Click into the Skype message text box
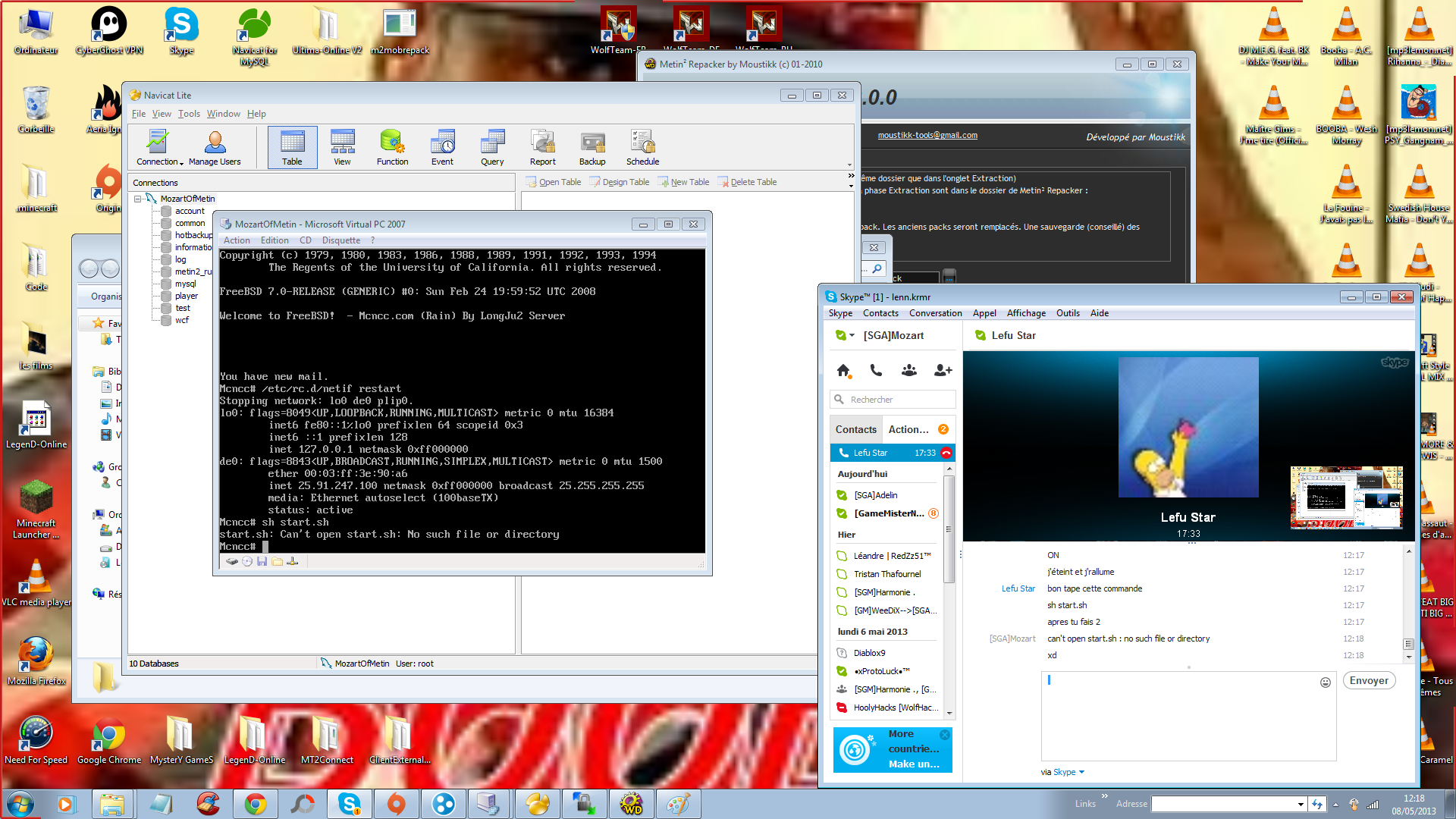Image resolution: width=1456 pixels, height=819 pixels. pyautogui.click(x=1188, y=716)
